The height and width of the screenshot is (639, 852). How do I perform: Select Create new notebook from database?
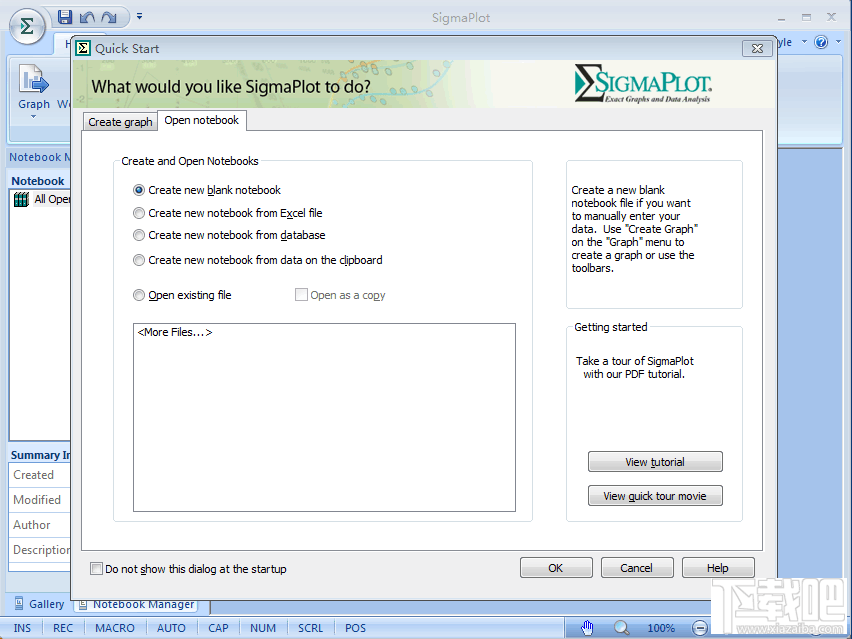[x=229, y=235]
